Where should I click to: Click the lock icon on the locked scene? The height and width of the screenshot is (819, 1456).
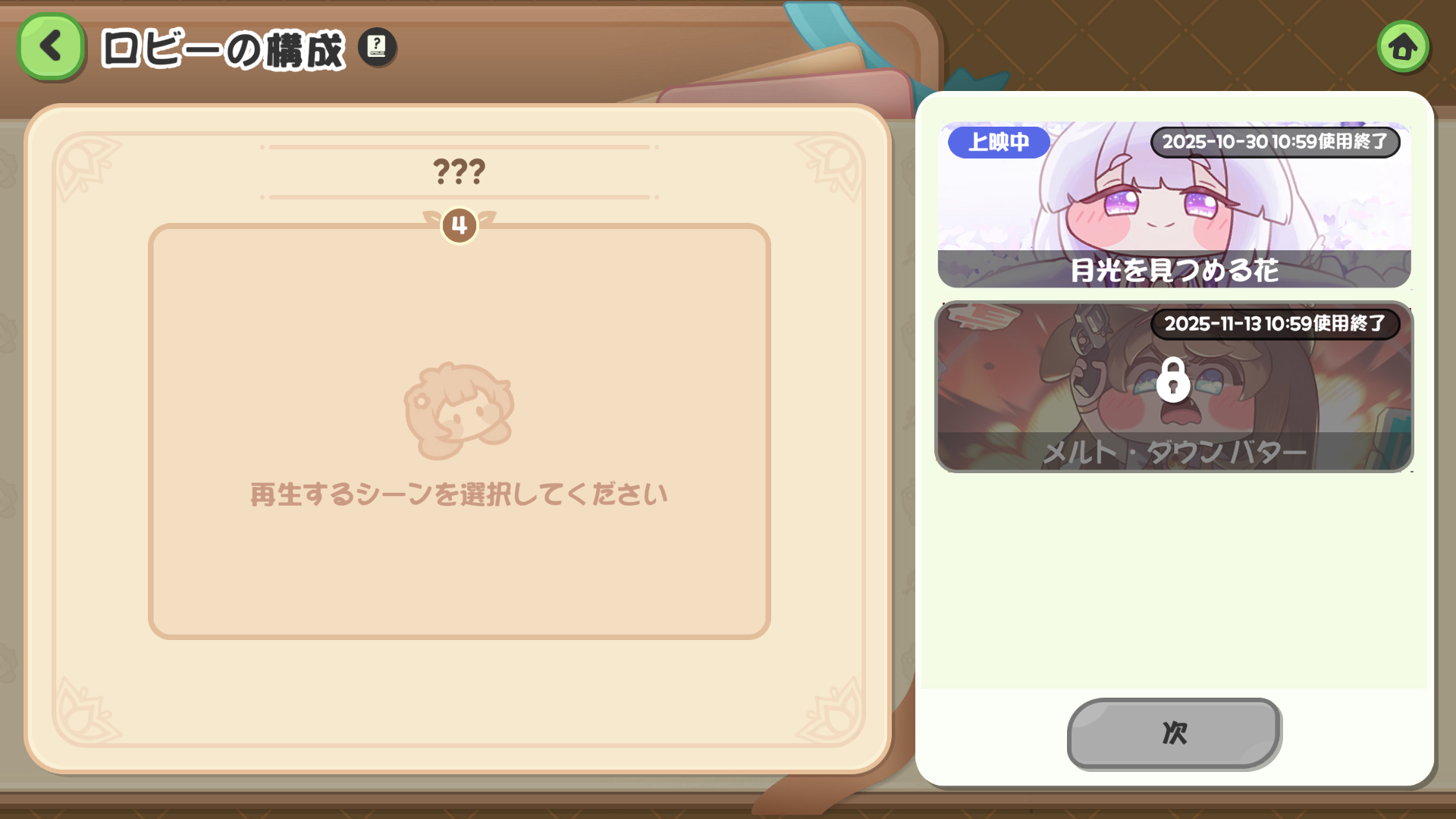pyautogui.click(x=1172, y=379)
